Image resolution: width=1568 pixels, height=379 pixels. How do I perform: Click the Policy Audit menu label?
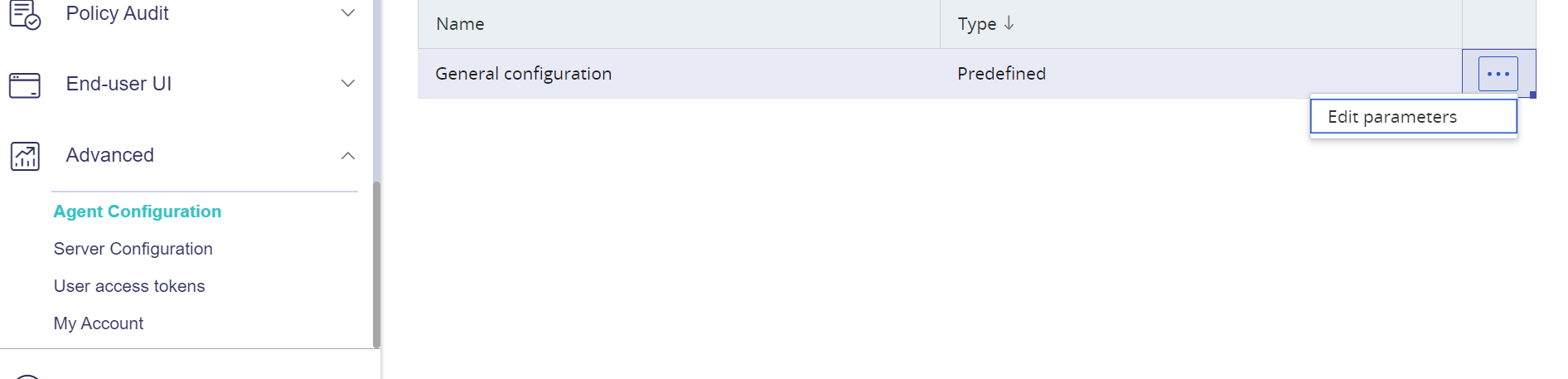tap(117, 13)
